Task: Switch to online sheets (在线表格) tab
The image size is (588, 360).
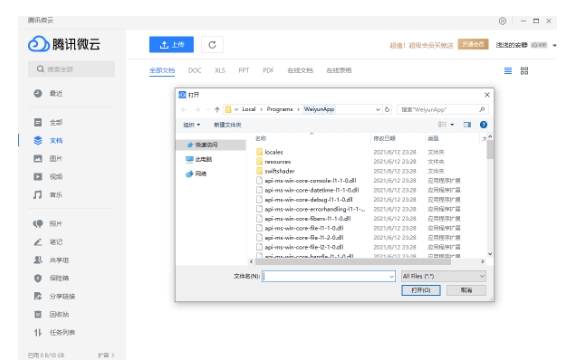Action: pos(339,70)
